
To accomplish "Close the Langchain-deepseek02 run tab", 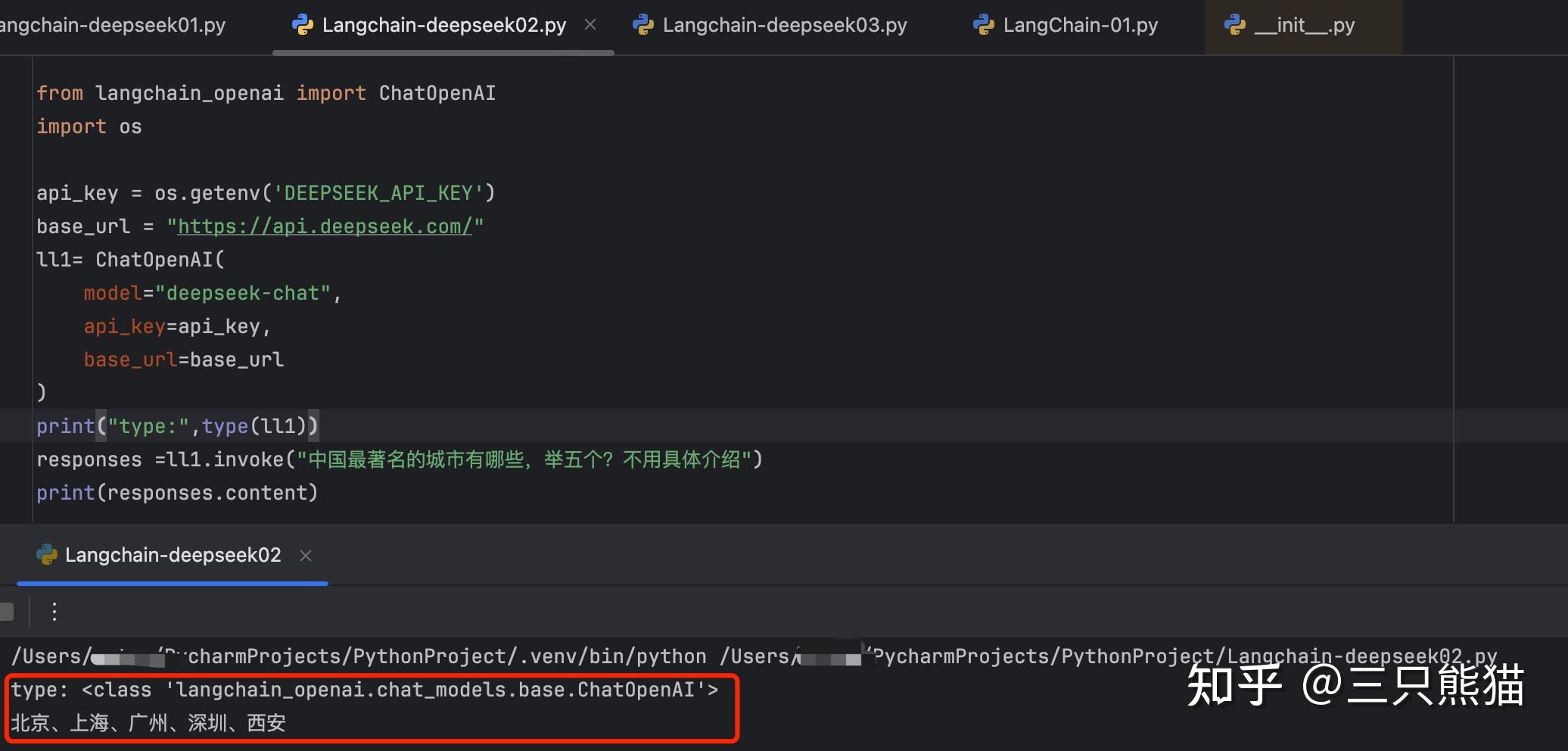I will (306, 556).
